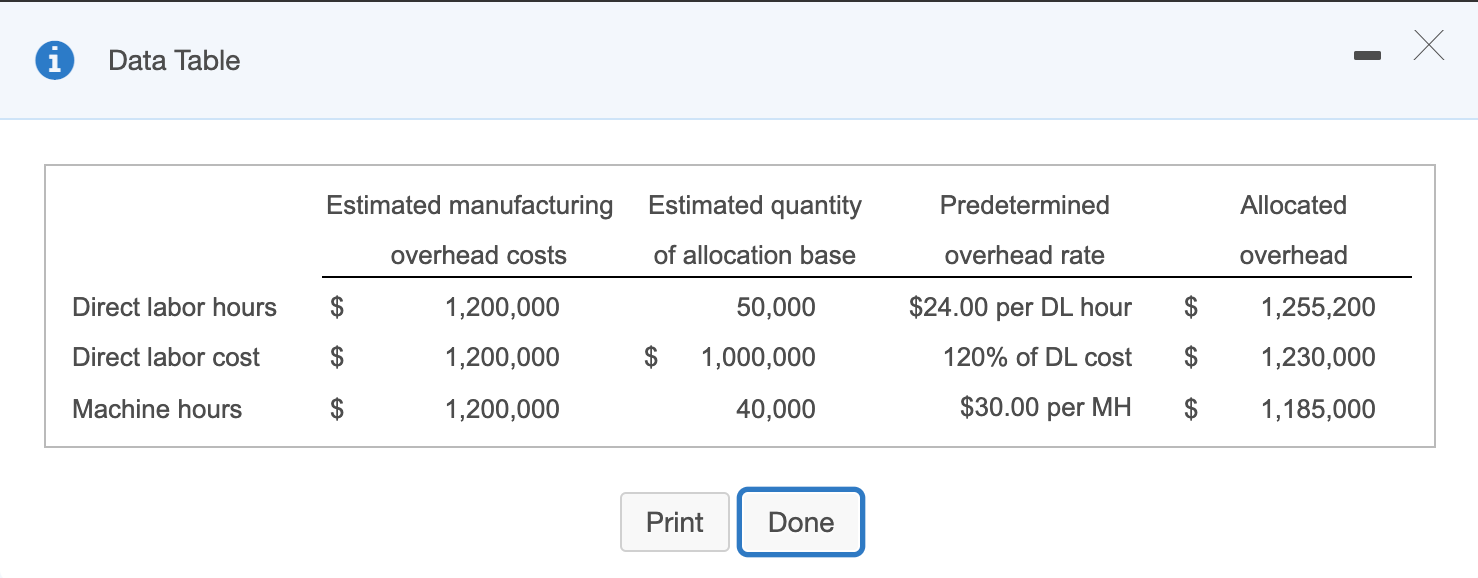
Task: Click the 1,255,200 allocated overhead figure
Action: pos(1318,308)
